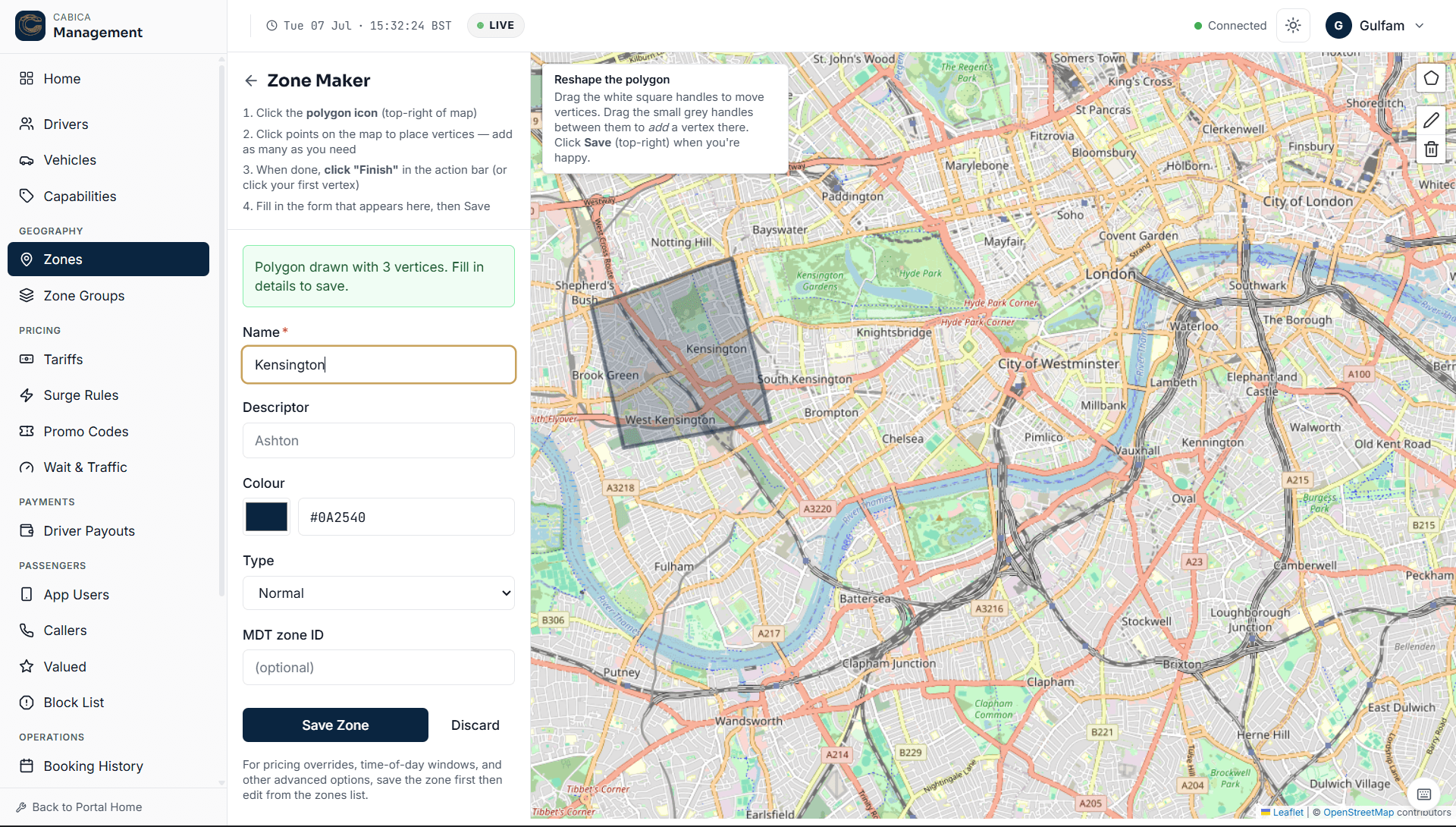The width and height of the screenshot is (1456, 827).
Task: Click the Drivers people icon
Action: pyautogui.click(x=27, y=124)
